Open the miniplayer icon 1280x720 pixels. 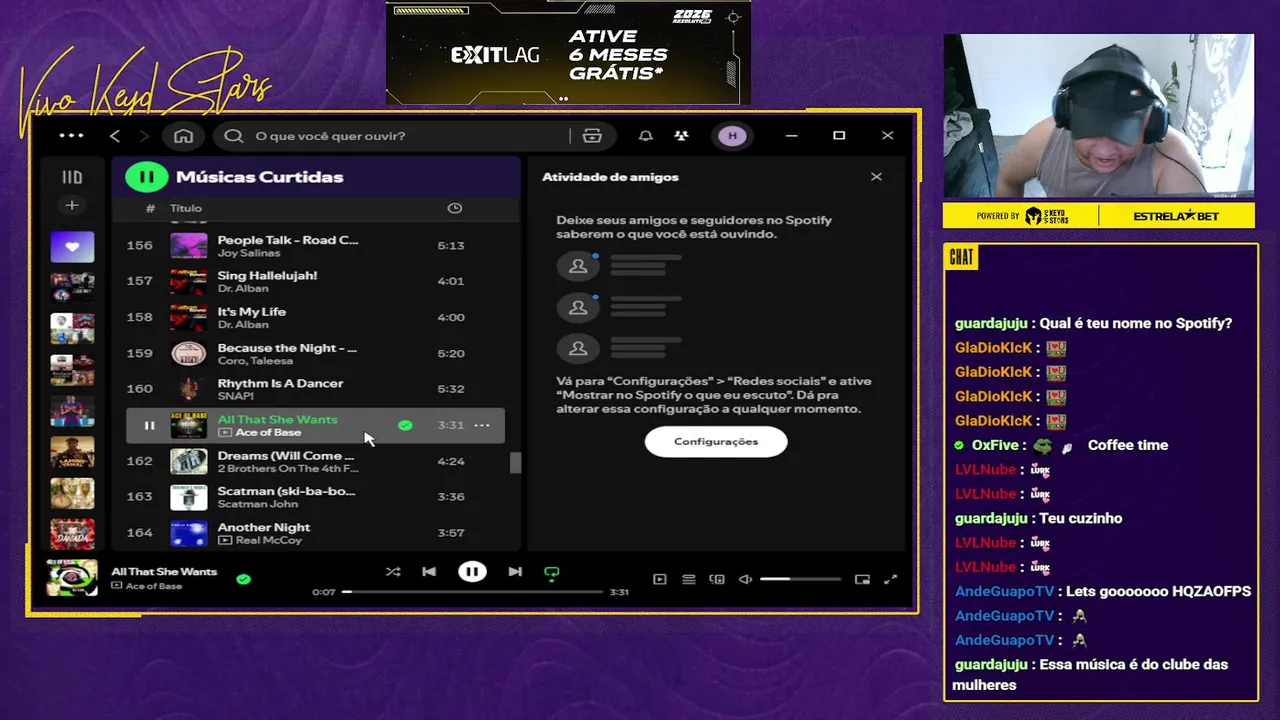[862, 579]
